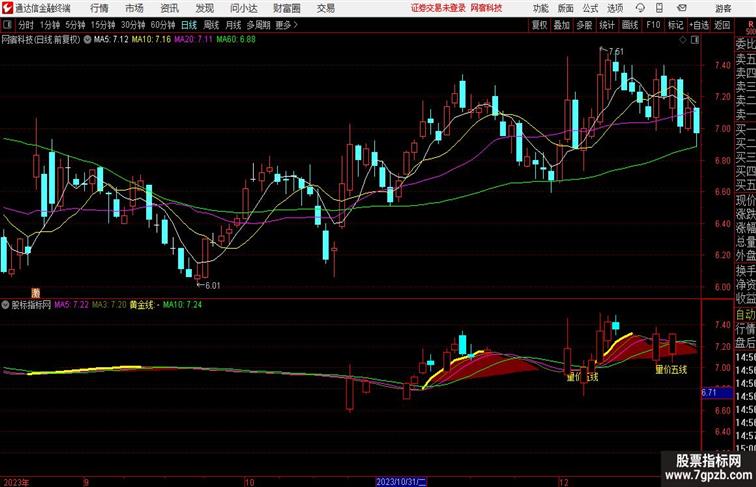Open the 交易 menu

325,8
